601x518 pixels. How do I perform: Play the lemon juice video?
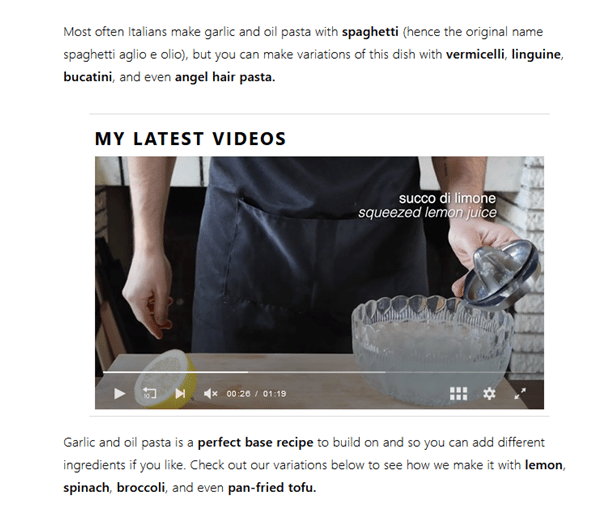pyautogui.click(x=120, y=393)
